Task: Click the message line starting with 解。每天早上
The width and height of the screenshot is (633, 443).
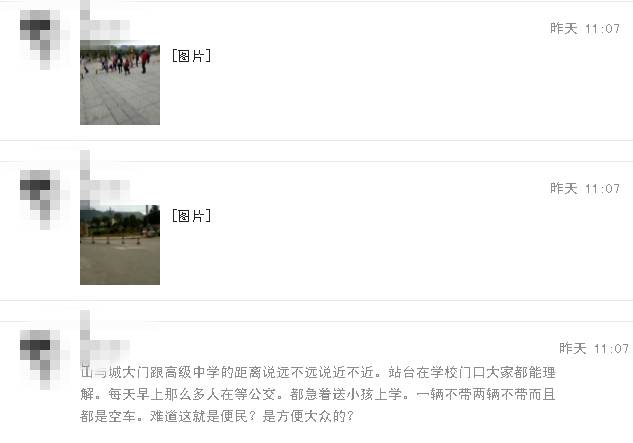Action: [x=318, y=394]
